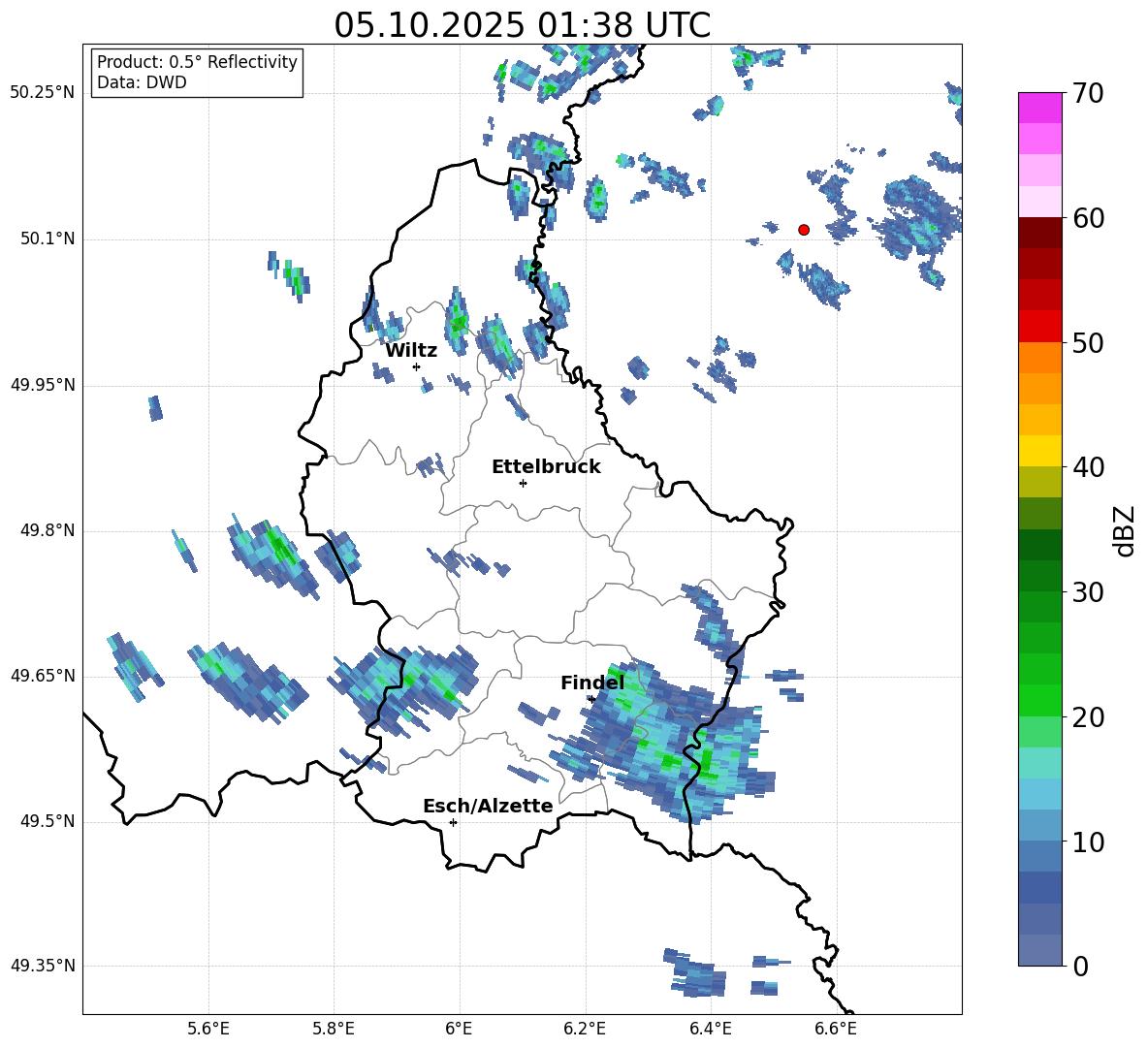
Task: Click the colorbar 50 tick label
Action: pos(1088,342)
